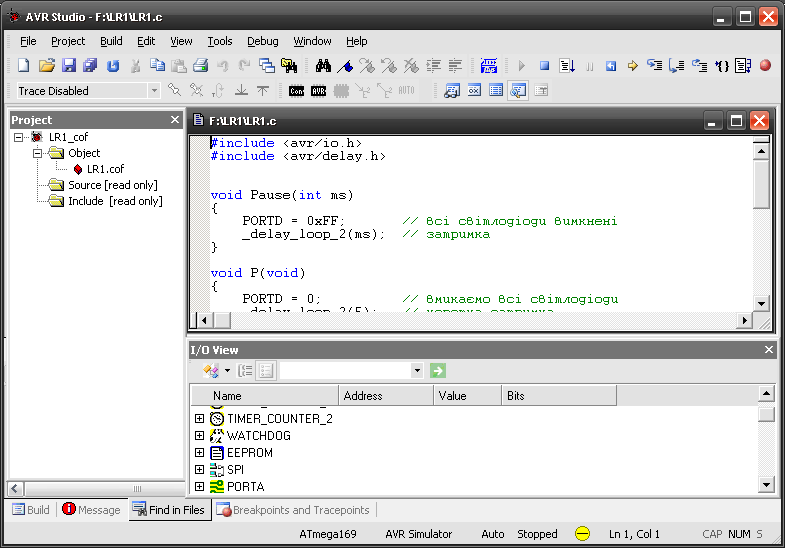Viewport: 785px width, 548px height.
Task: Open the Trace Disabled dropdown
Action: [x=154, y=91]
